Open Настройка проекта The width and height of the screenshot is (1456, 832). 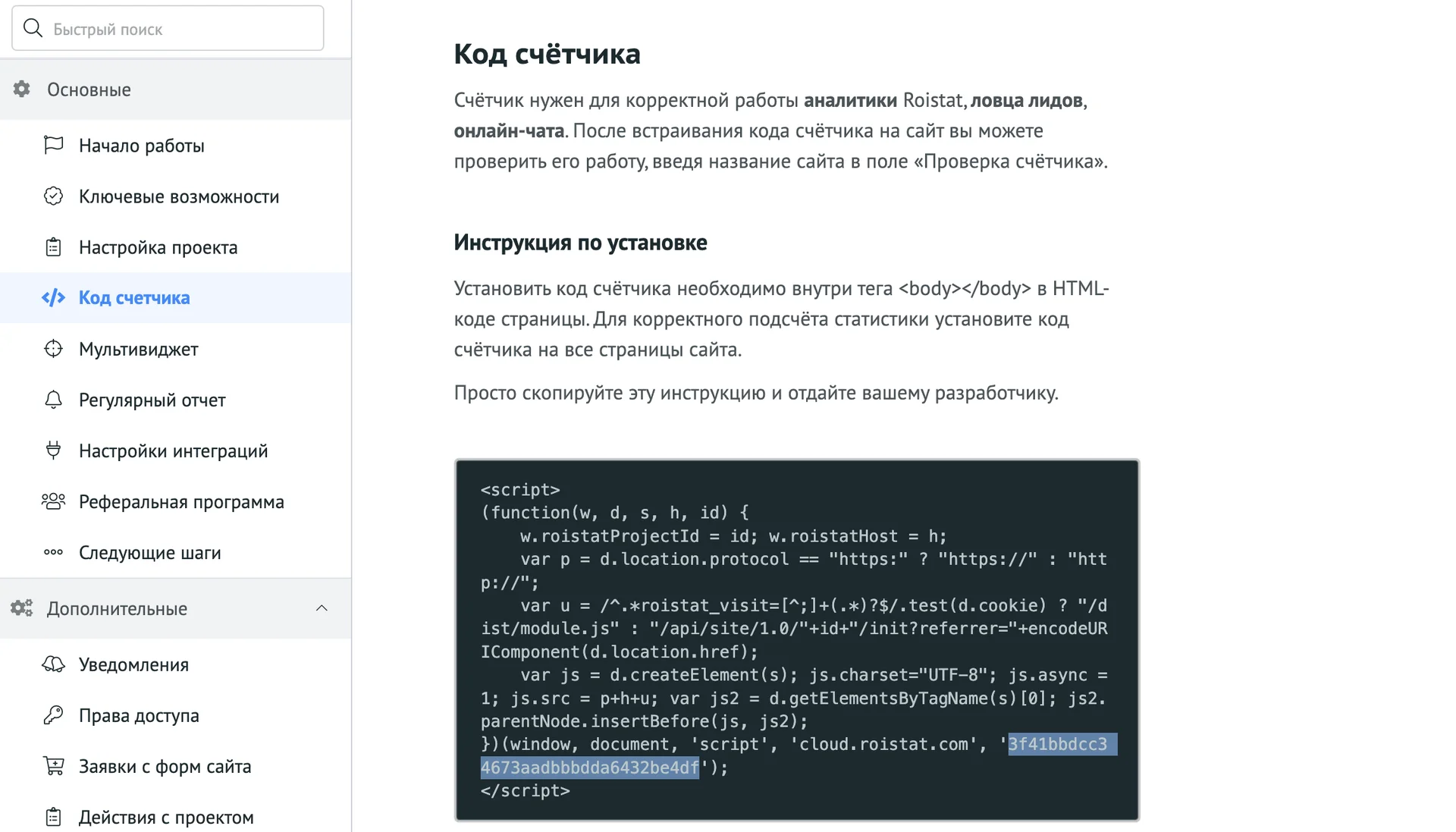[158, 247]
